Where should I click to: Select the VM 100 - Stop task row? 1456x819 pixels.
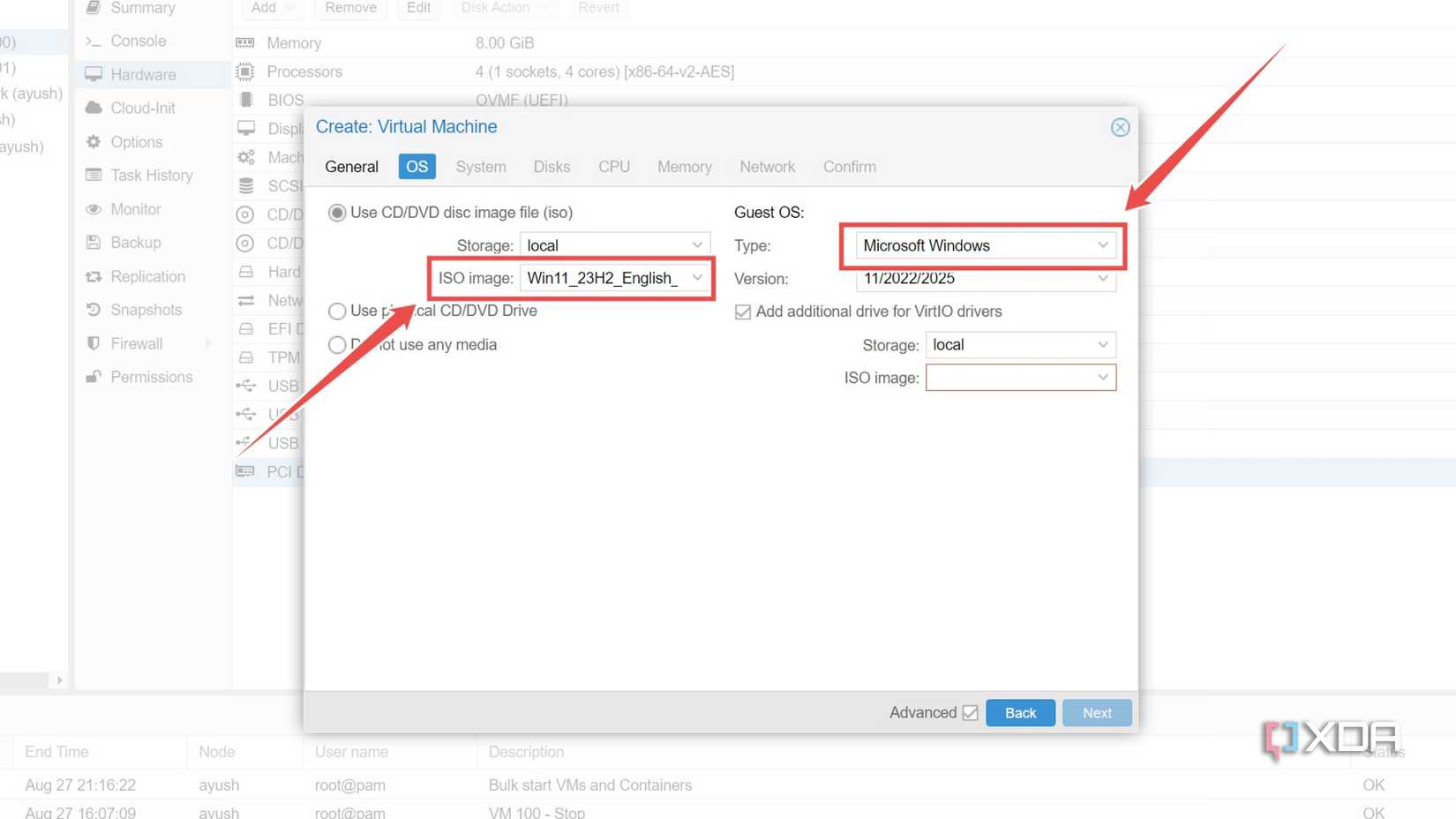(x=728, y=810)
